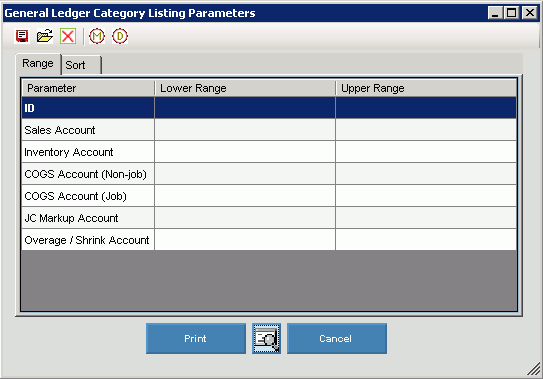Click the Cancel button
The width and height of the screenshot is (543, 379).
[337, 338]
